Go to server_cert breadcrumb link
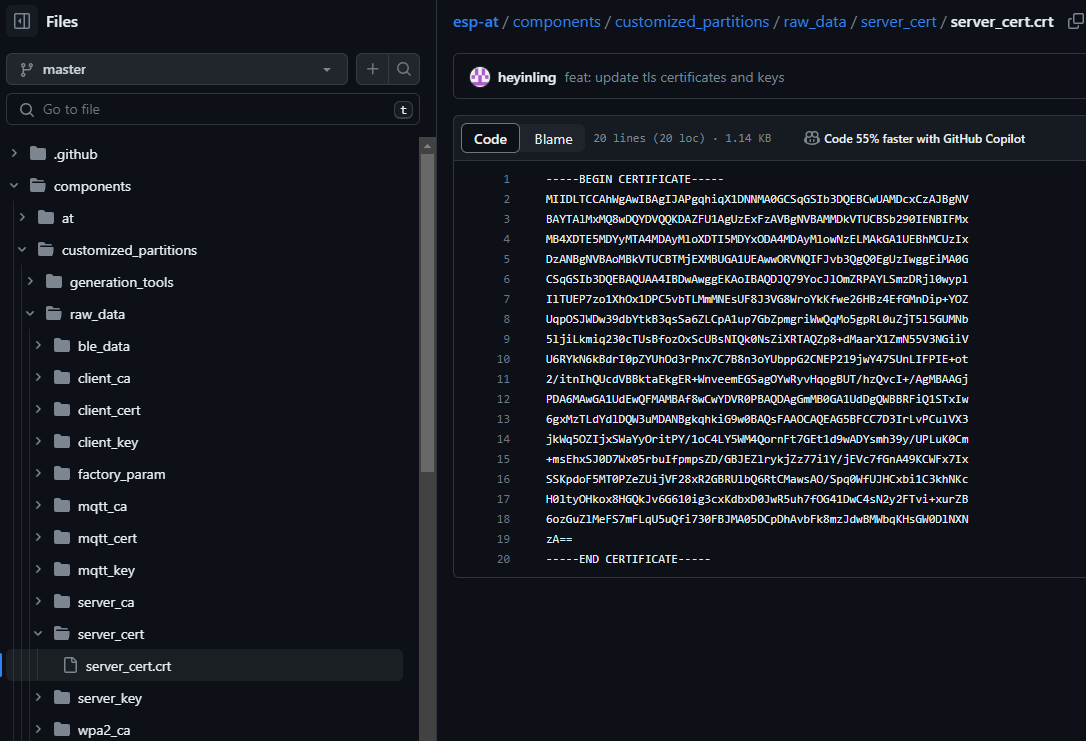Image resolution: width=1086 pixels, height=741 pixels. (x=898, y=21)
